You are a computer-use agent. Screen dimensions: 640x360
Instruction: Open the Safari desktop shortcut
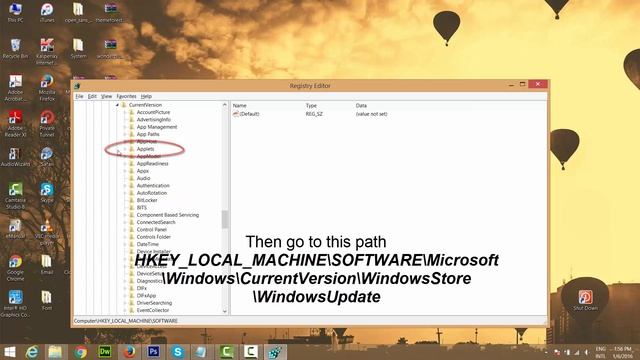click(x=47, y=157)
